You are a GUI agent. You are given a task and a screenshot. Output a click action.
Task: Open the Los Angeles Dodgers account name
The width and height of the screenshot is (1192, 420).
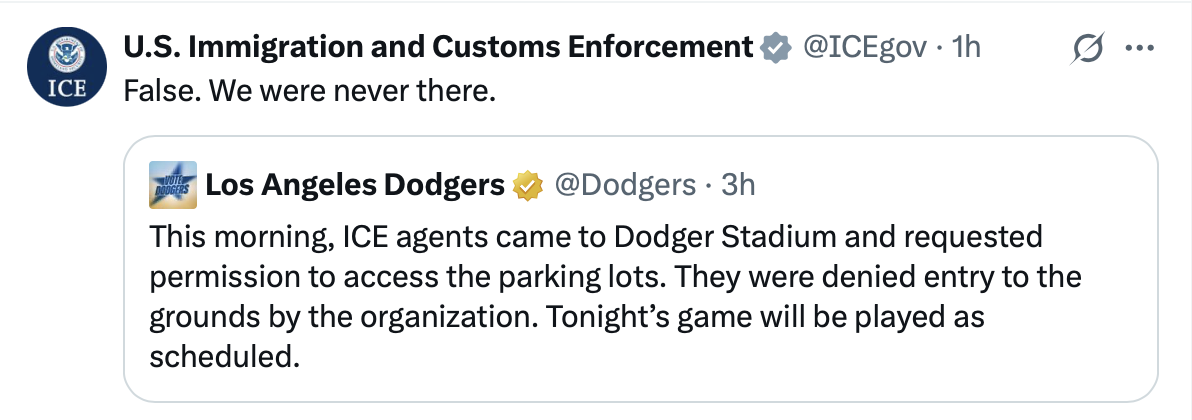point(355,184)
